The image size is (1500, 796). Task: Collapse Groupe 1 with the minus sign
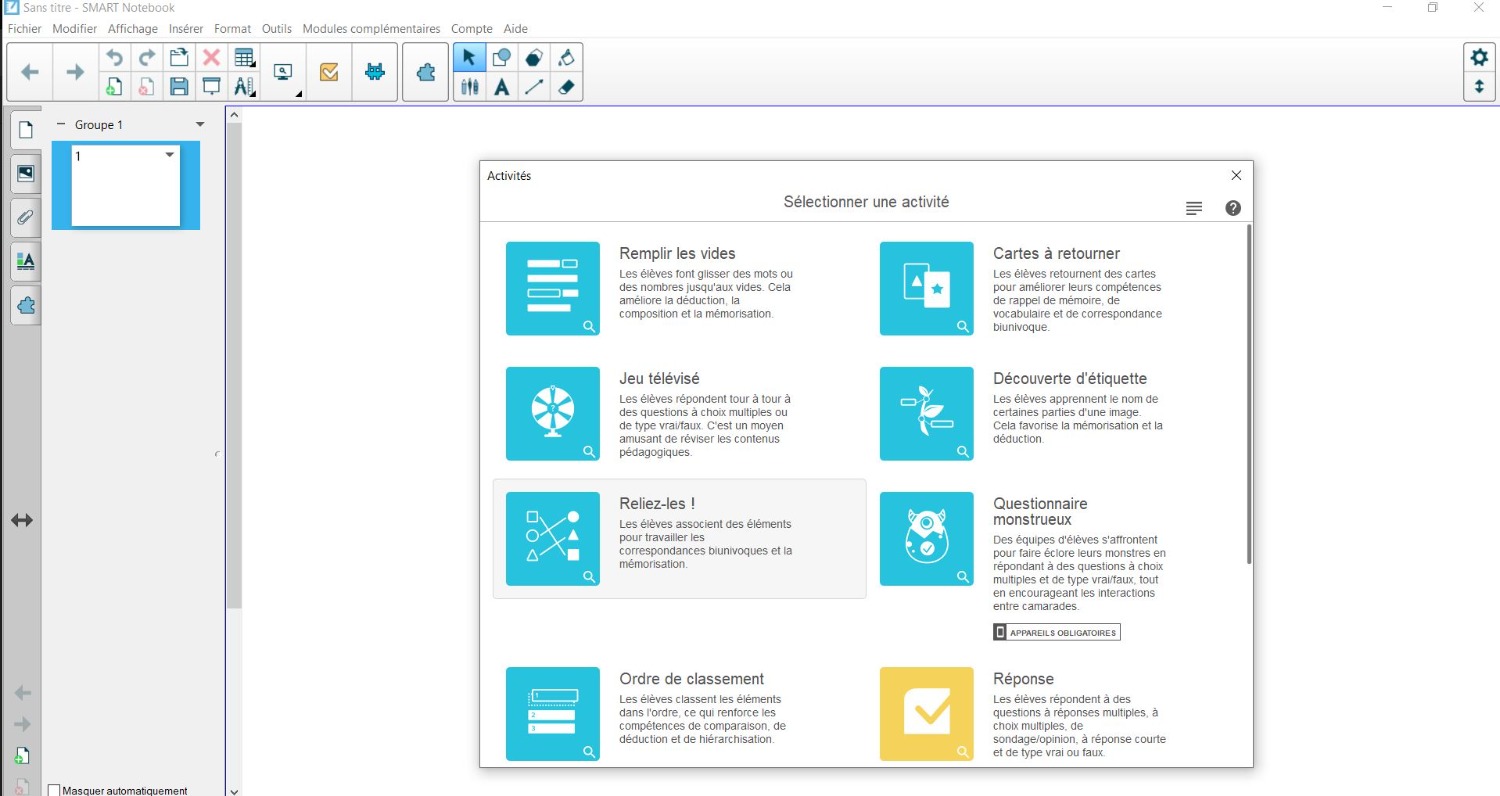point(60,125)
